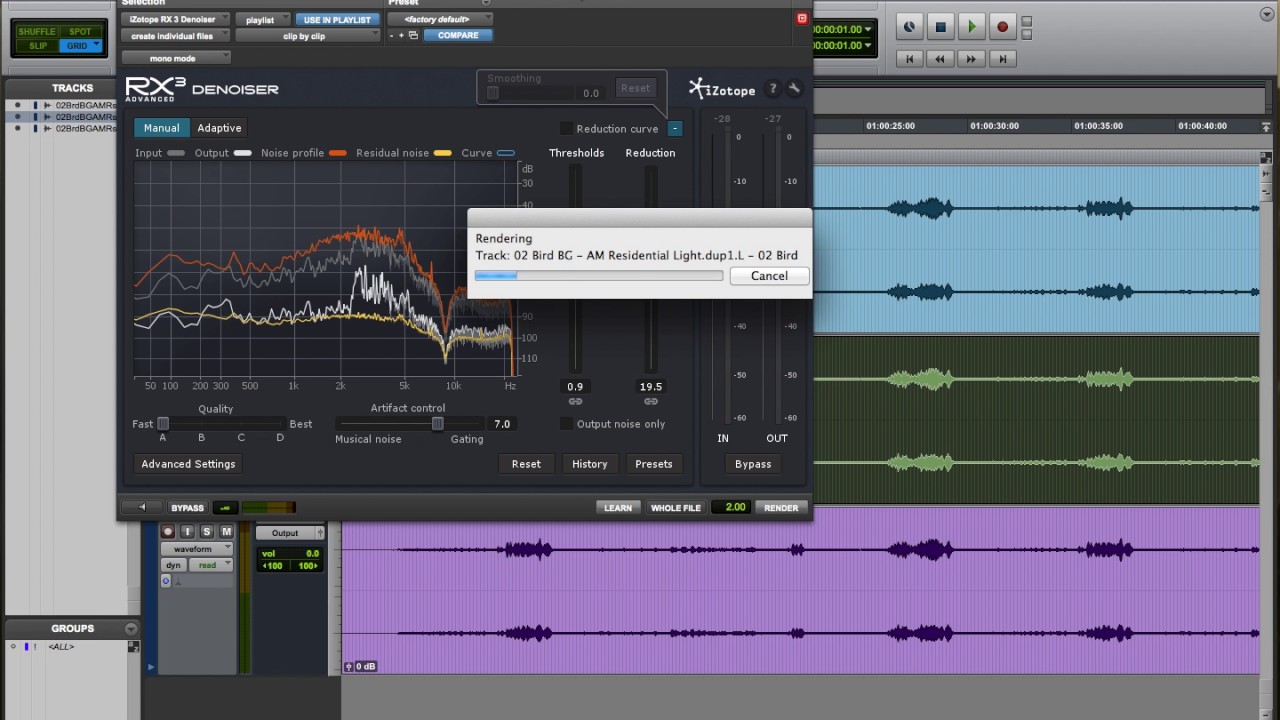Viewport: 1280px width, 720px height.
Task: Switch to the Manual tab
Action: click(161, 128)
